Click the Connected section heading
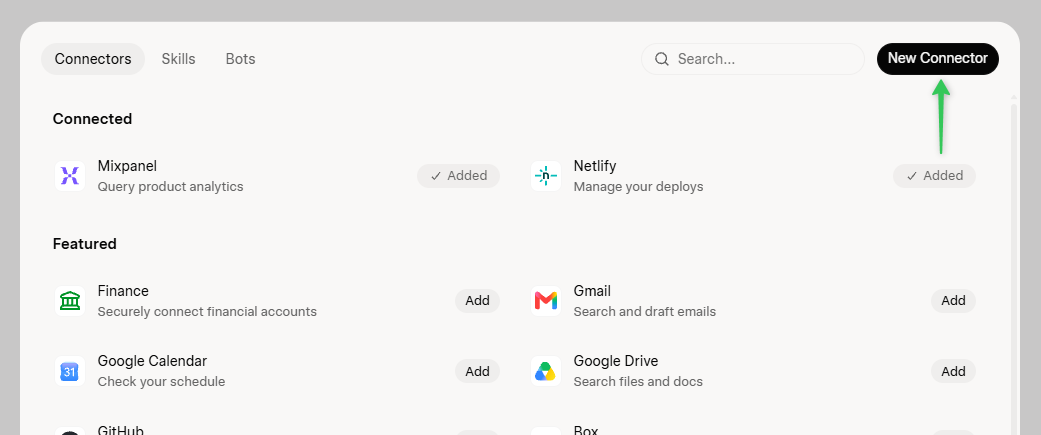The height and width of the screenshot is (435, 1041). (x=92, y=119)
